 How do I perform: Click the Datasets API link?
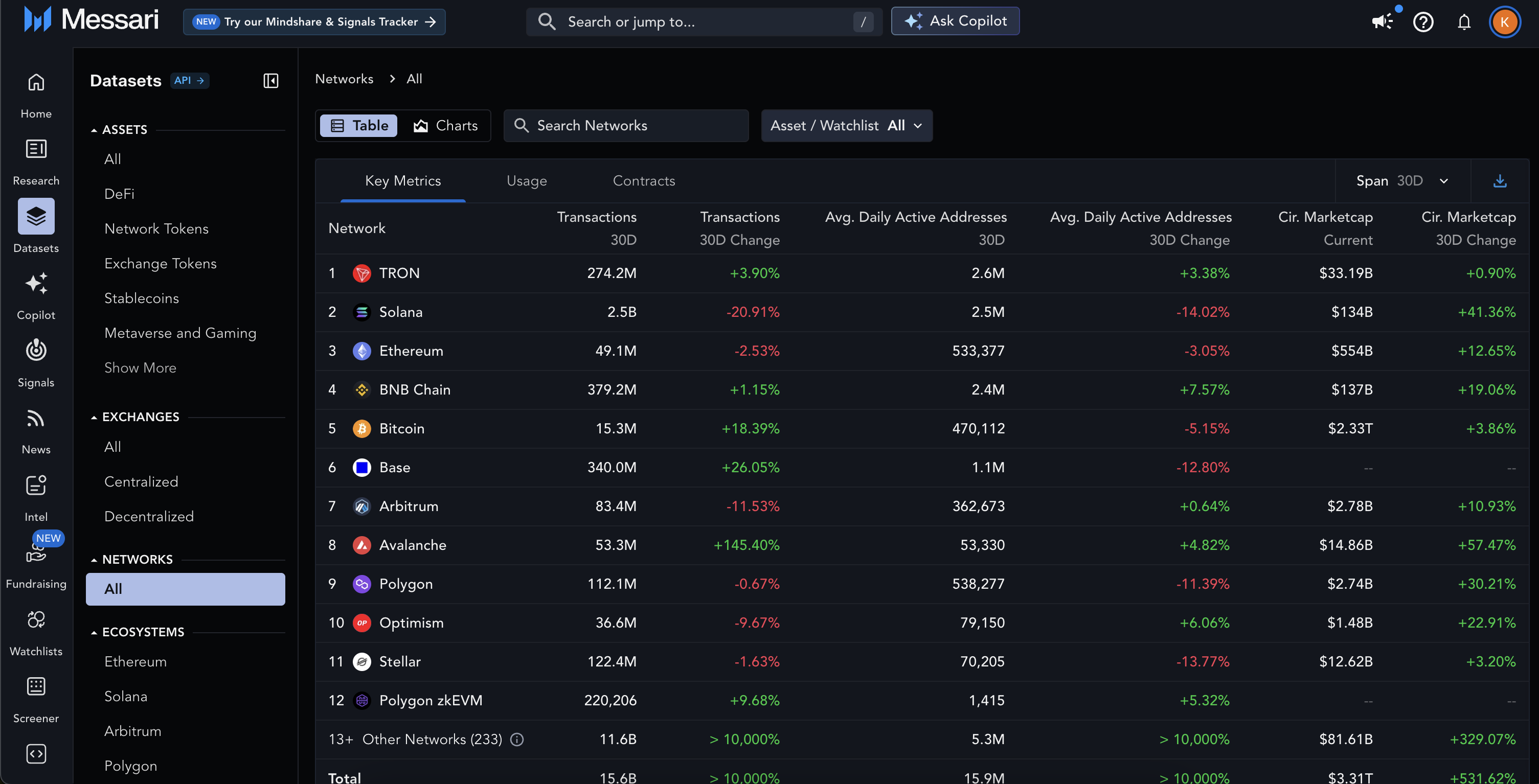[x=189, y=81]
